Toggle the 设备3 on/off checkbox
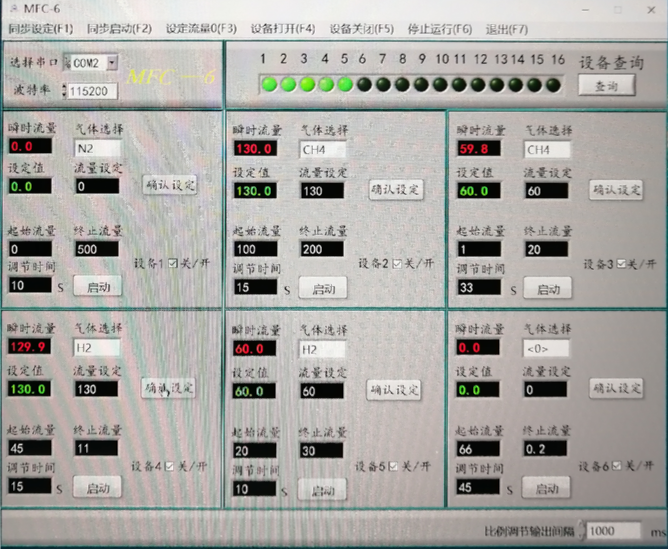Screen dimensions: 668x549 [x=620, y=264]
